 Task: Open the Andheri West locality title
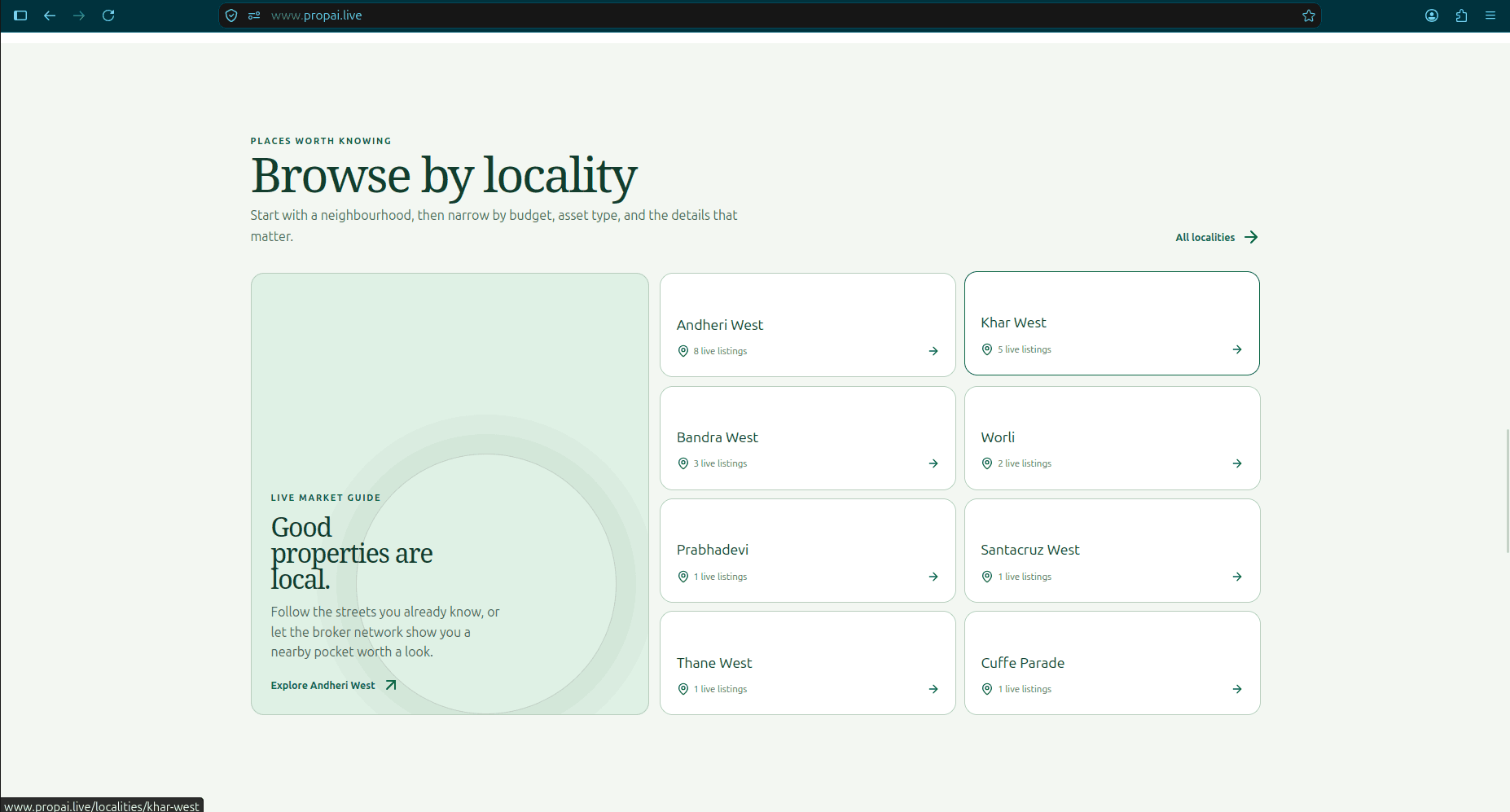(x=720, y=325)
